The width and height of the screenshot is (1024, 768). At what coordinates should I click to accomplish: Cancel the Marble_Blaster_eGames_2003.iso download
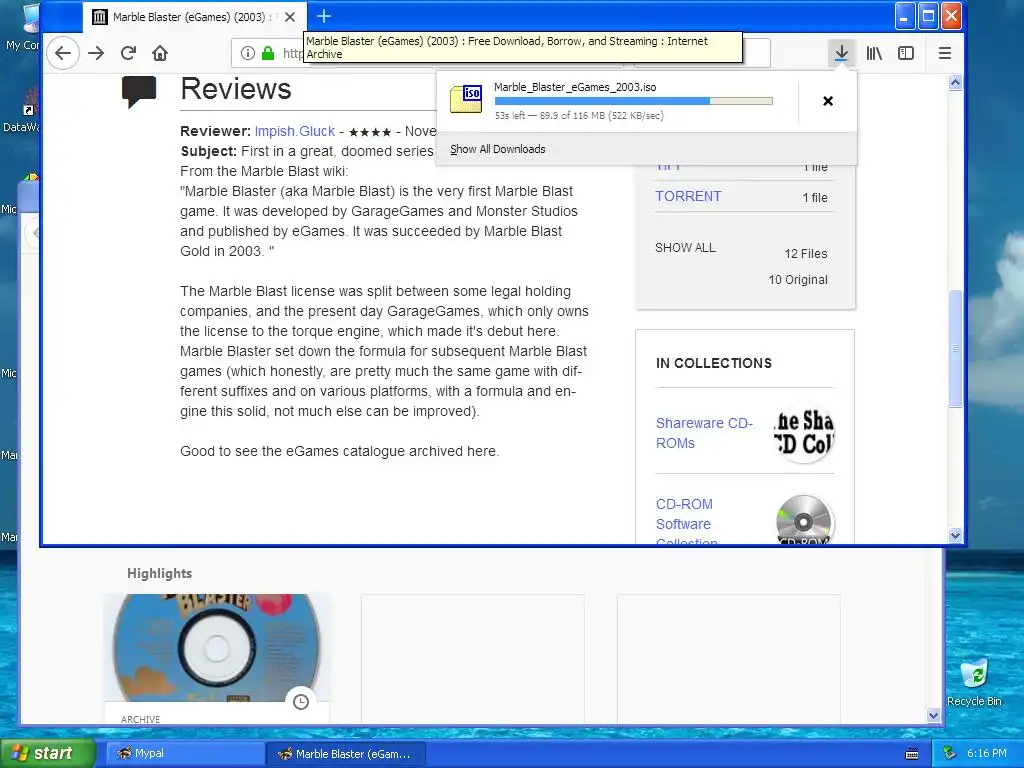point(828,101)
